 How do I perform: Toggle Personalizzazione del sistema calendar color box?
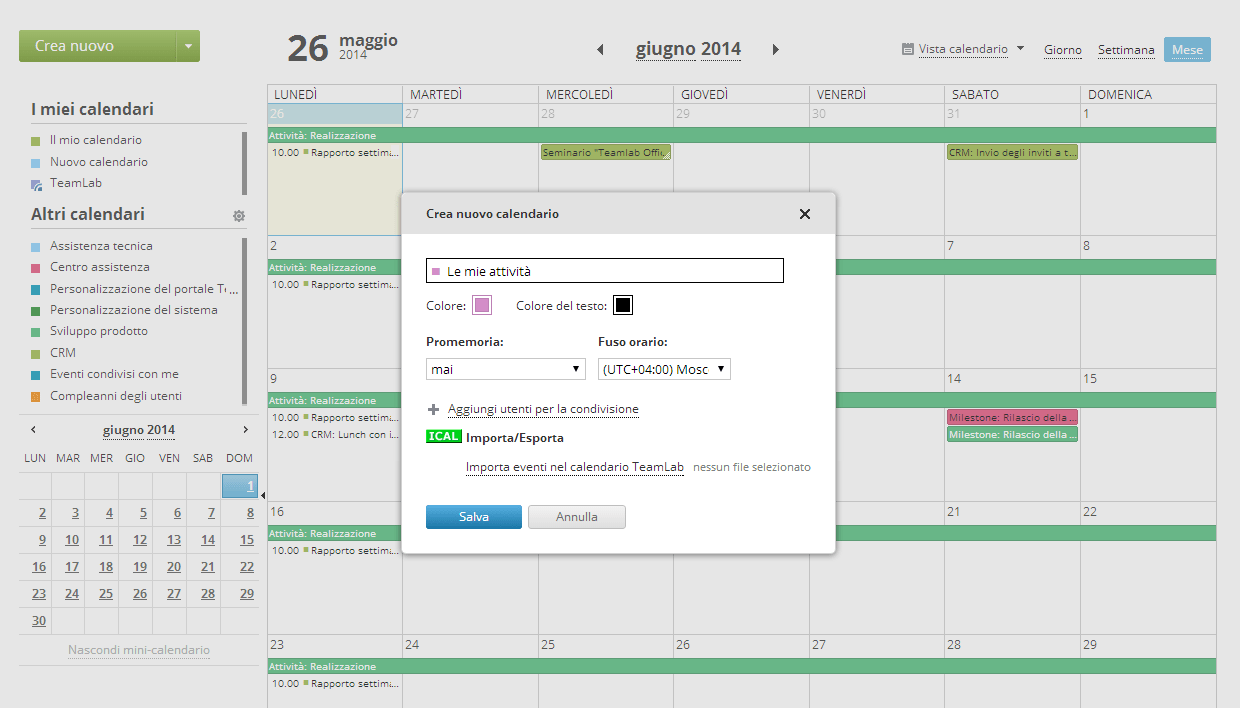[36, 311]
